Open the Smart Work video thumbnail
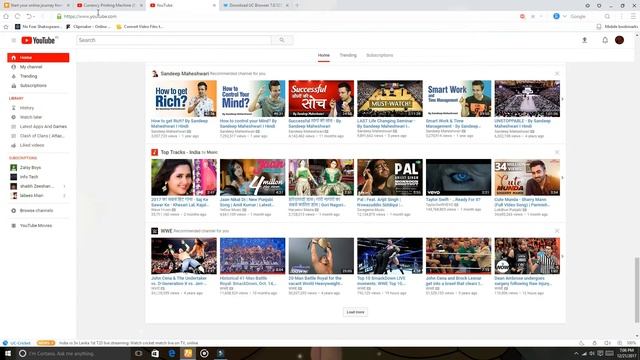Image resolution: width=640 pixels, height=360 pixels. [x=458, y=98]
